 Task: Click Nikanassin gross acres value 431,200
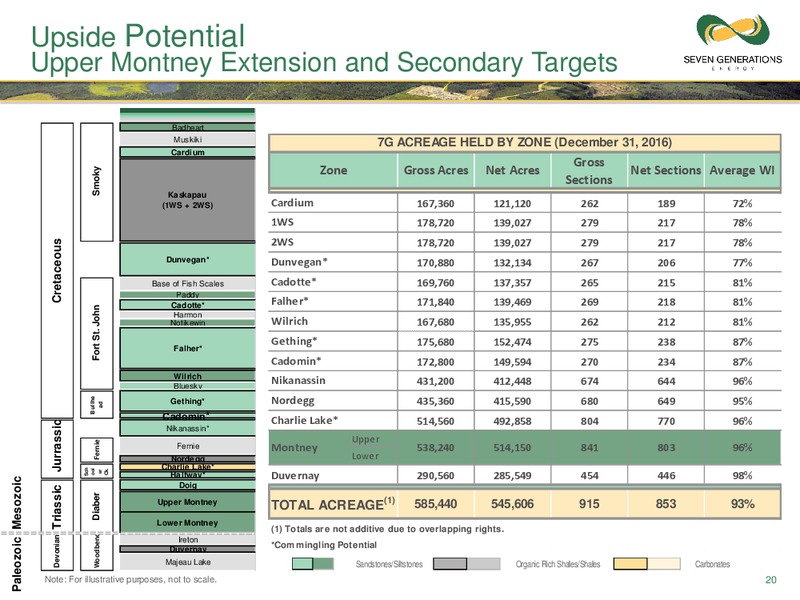tap(435, 381)
